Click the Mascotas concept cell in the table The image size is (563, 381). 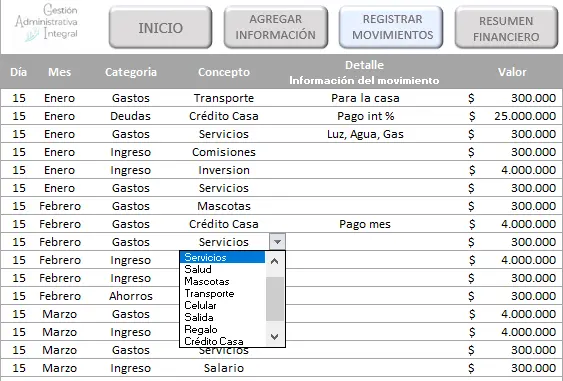[224, 206]
